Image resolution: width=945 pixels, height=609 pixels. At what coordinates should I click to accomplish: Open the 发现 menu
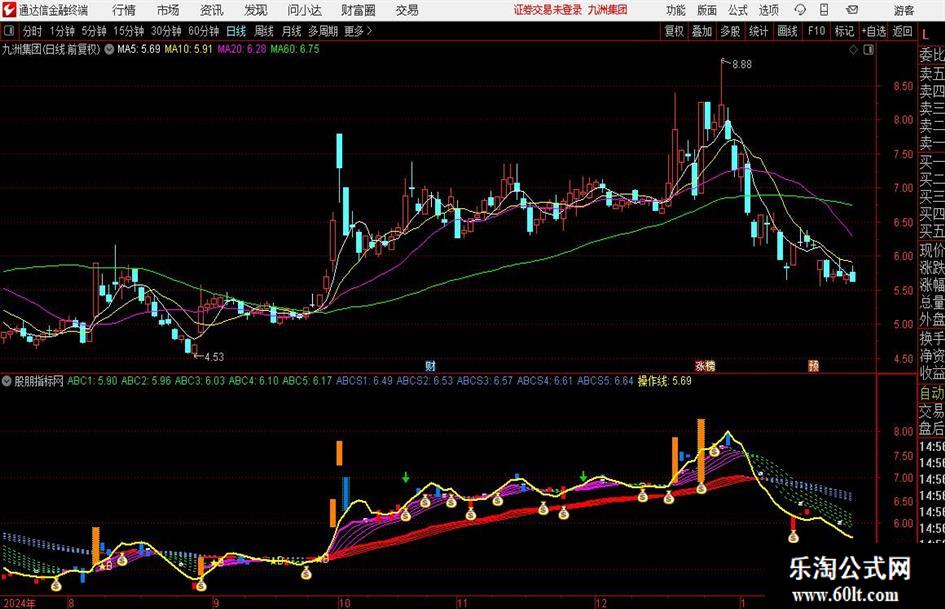[256, 10]
